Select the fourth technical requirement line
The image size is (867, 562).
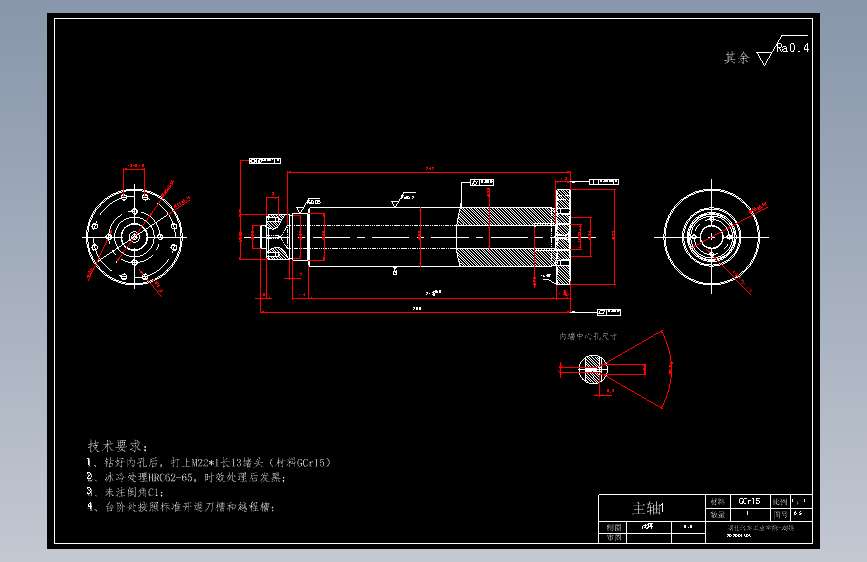pyautogui.click(x=181, y=507)
